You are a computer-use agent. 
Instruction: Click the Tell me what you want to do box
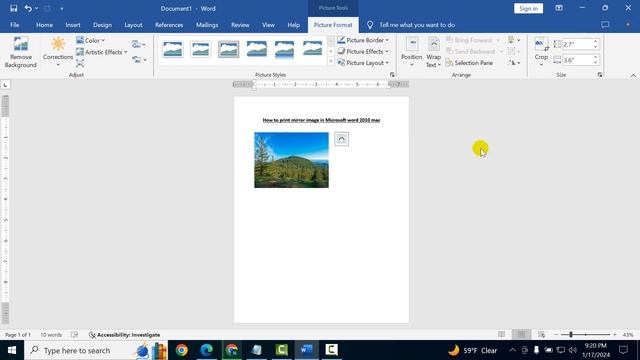(x=411, y=25)
